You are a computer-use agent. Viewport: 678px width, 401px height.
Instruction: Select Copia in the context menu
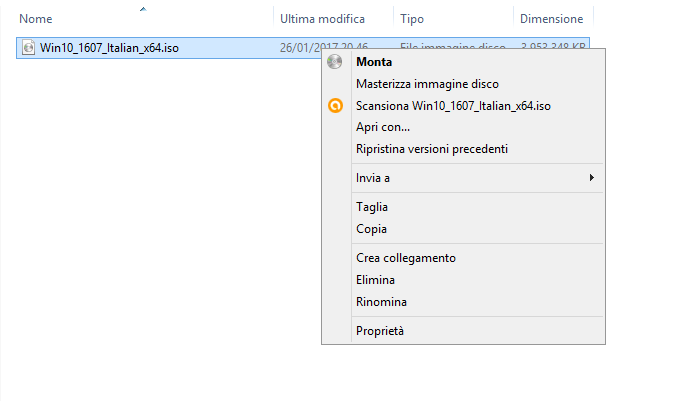coord(371,229)
